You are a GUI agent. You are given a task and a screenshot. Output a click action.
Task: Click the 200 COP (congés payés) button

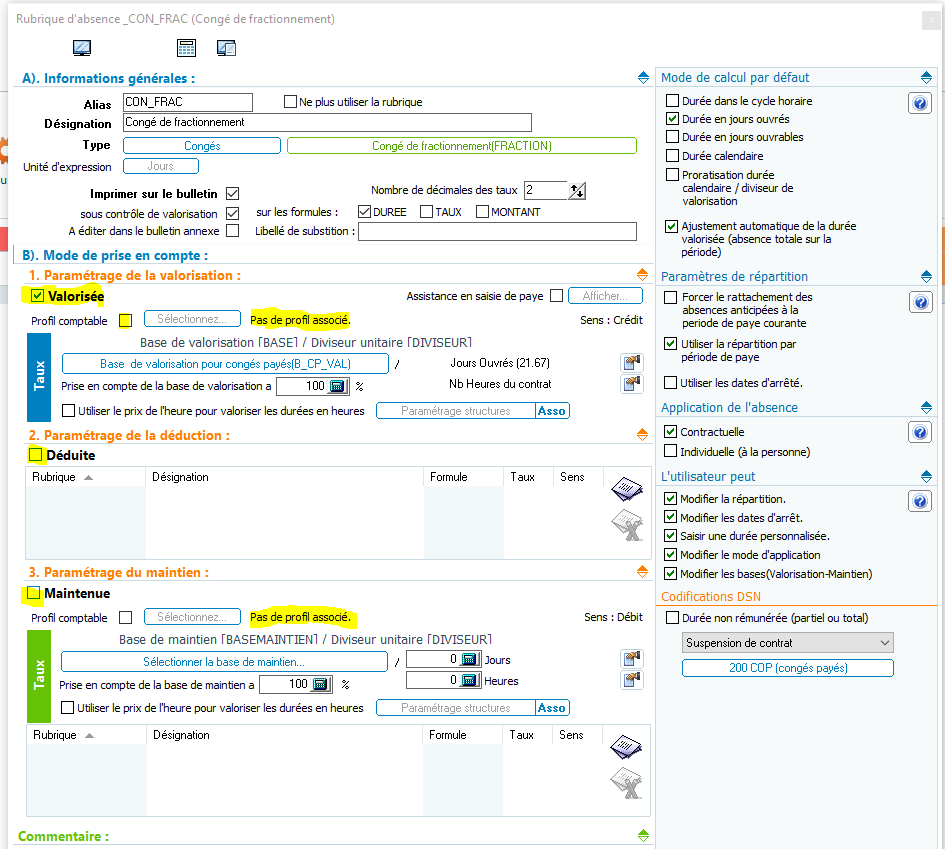(788, 668)
